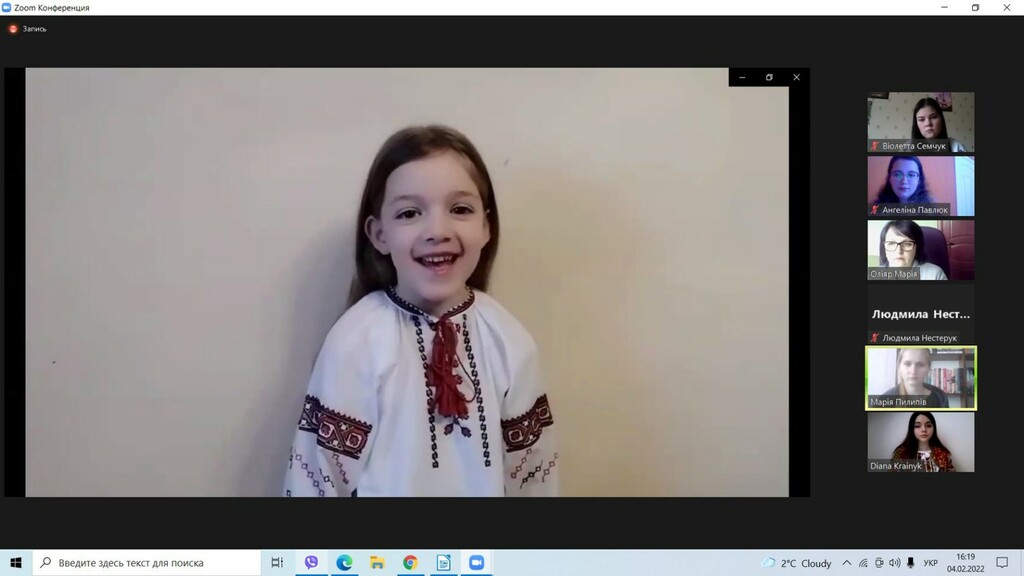Open Task View on the taskbar
The height and width of the screenshot is (576, 1024).
click(x=277, y=563)
